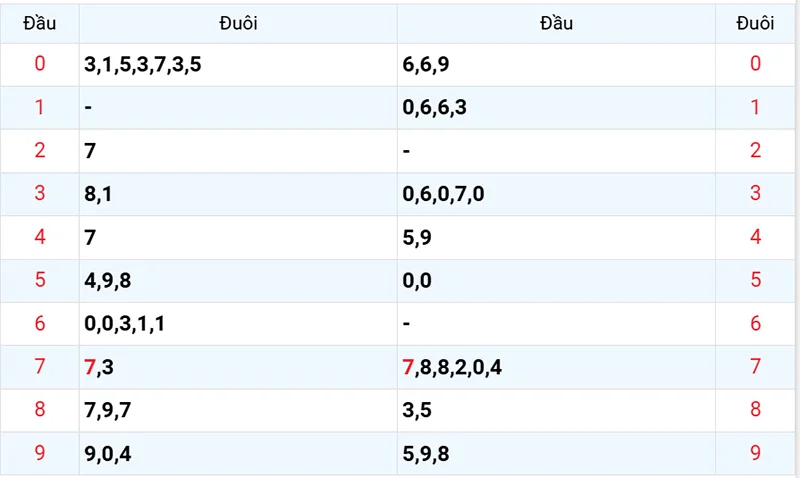The width and height of the screenshot is (800, 478).
Task: Select the 7,9,7 cell
Action: click(108, 410)
